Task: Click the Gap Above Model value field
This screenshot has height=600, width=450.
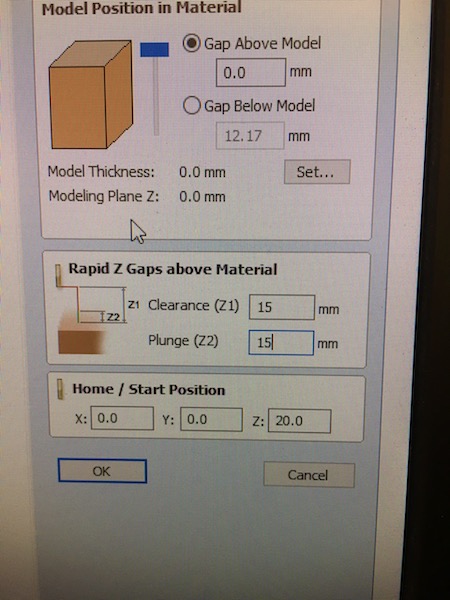Action: click(x=251, y=72)
